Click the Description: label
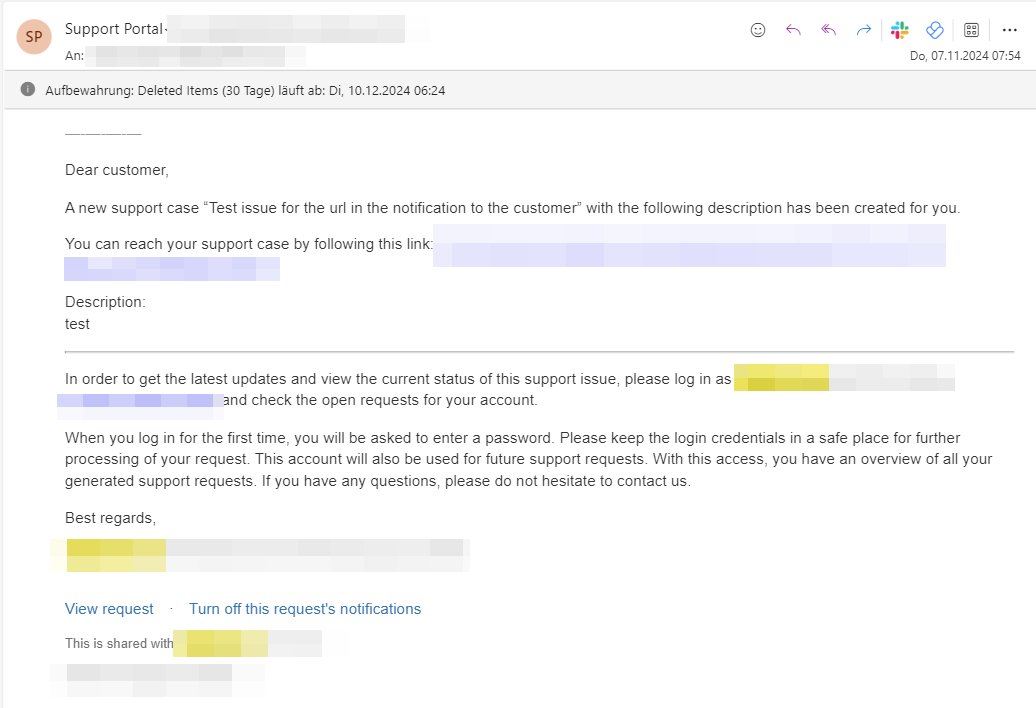 105,302
